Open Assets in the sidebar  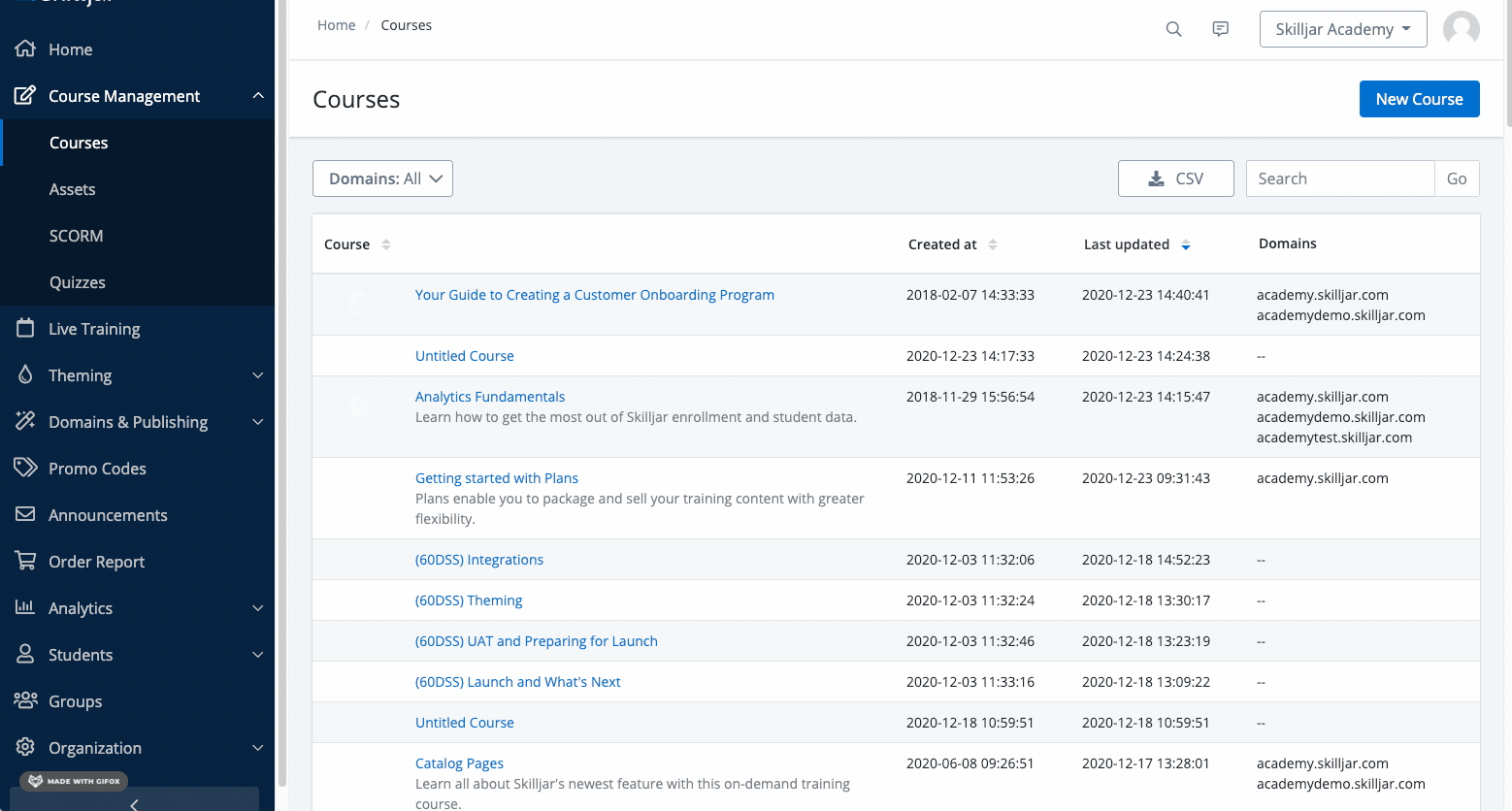[x=73, y=189]
